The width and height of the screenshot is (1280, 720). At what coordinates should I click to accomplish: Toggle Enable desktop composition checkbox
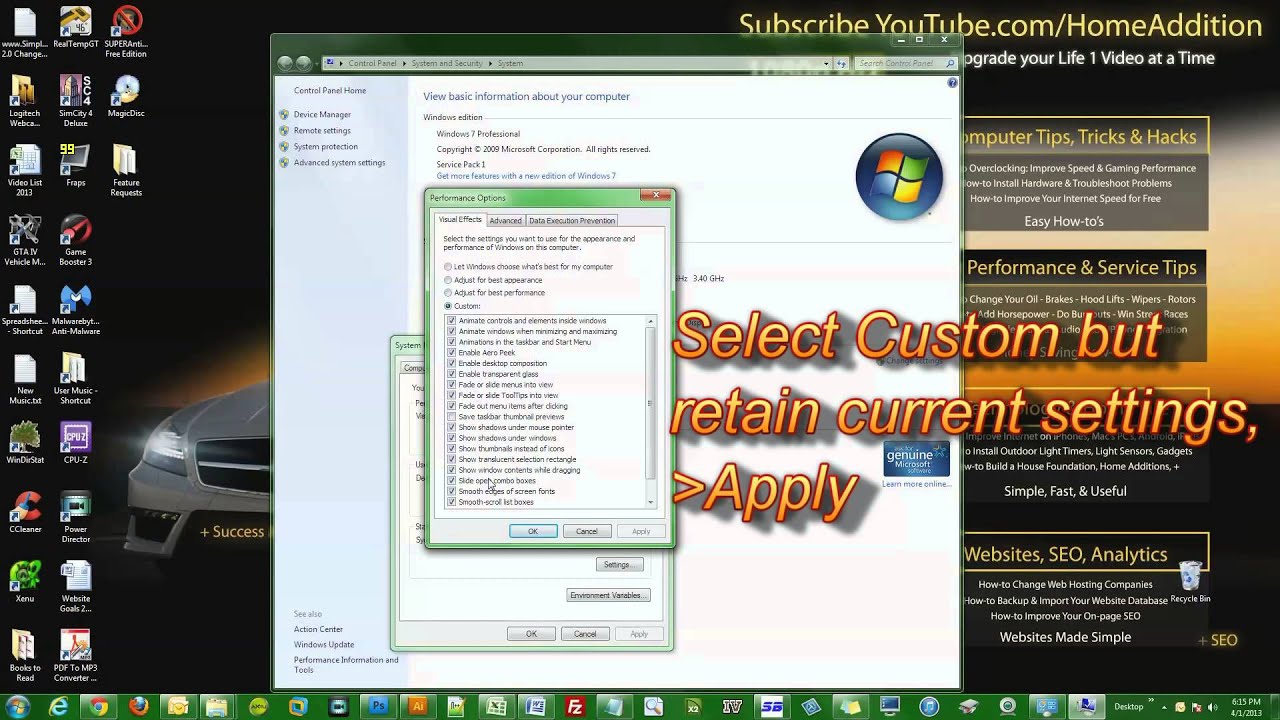[451, 363]
